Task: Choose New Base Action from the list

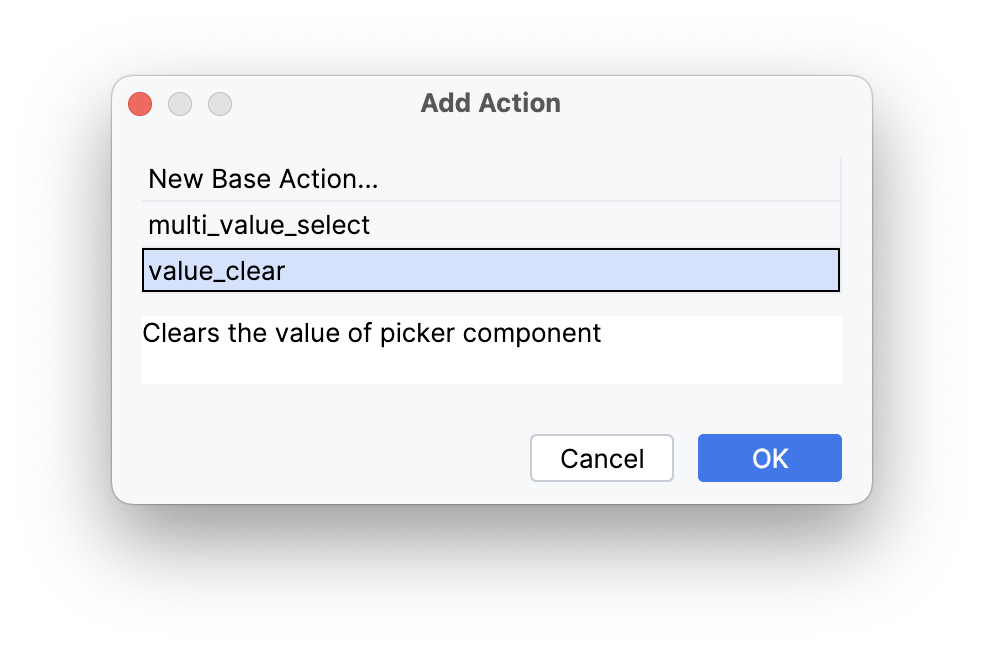Action: (263, 178)
